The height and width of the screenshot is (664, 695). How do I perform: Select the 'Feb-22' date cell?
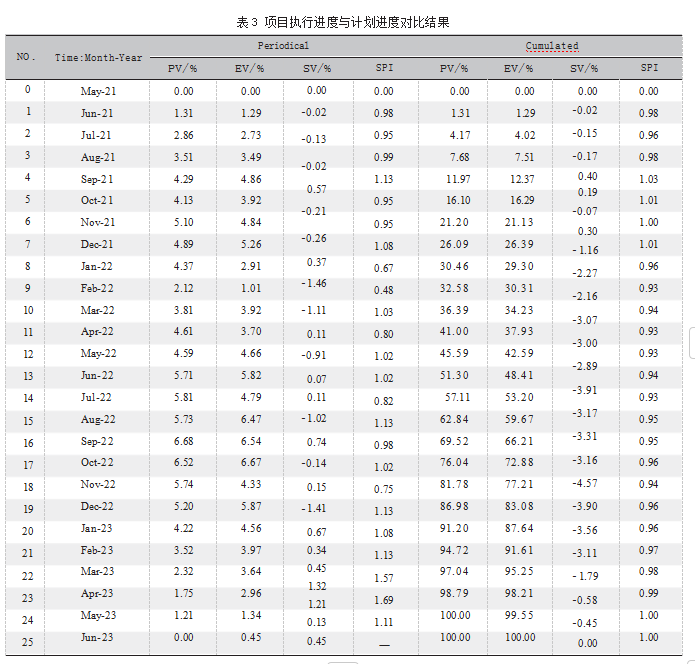point(97,288)
